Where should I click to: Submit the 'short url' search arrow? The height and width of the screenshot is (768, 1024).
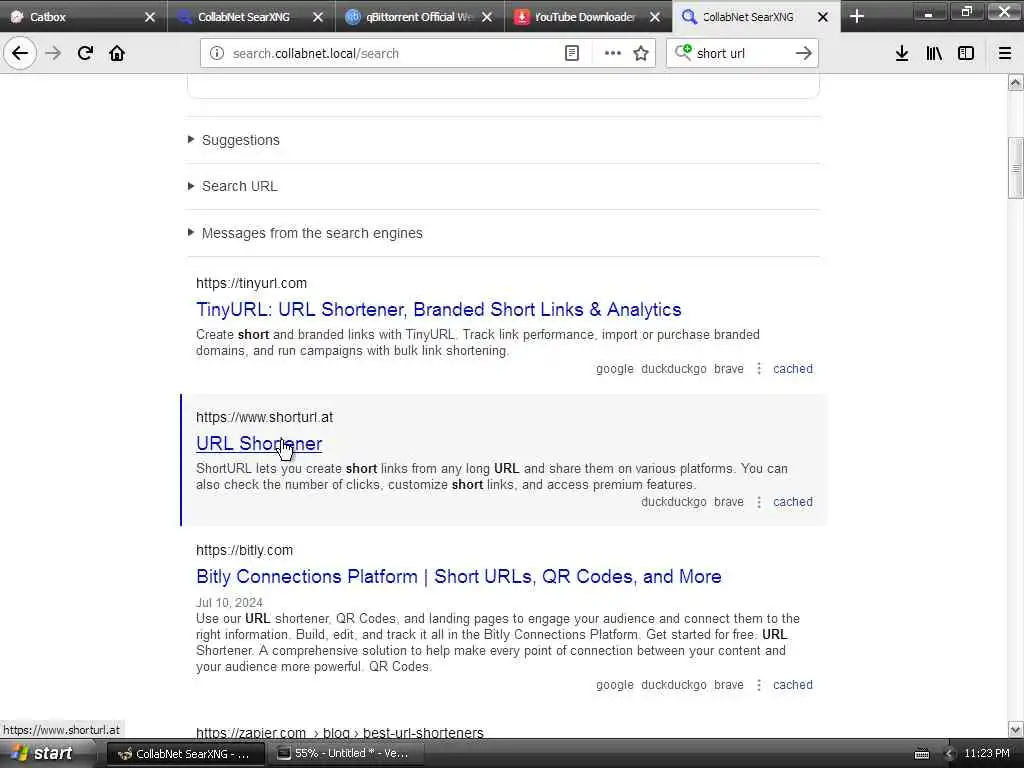(803, 54)
